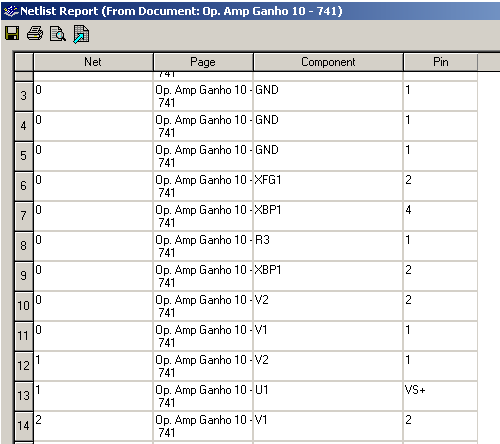Screen dimensions: 500x444
Task: Click the R3 component cell
Action: point(328,246)
